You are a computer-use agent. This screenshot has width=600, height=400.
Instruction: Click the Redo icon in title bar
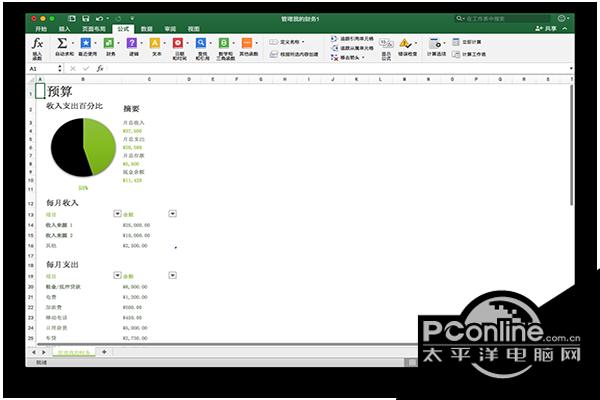pyautogui.click(x=118, y=18)
